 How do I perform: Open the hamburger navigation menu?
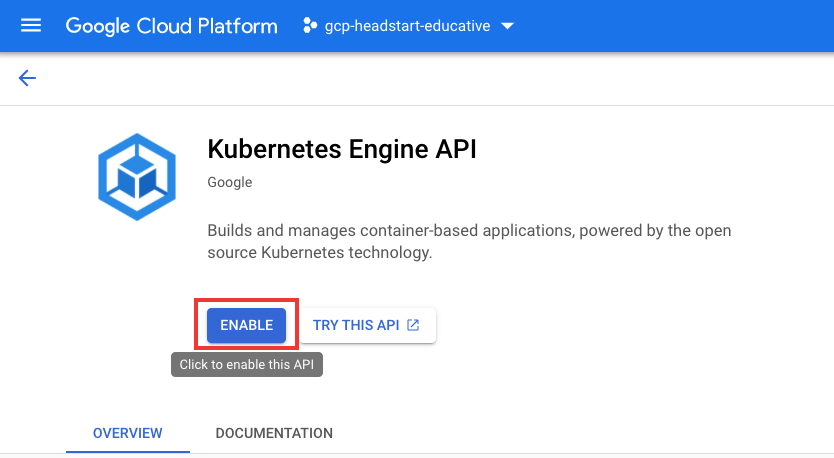pos(30,26)
